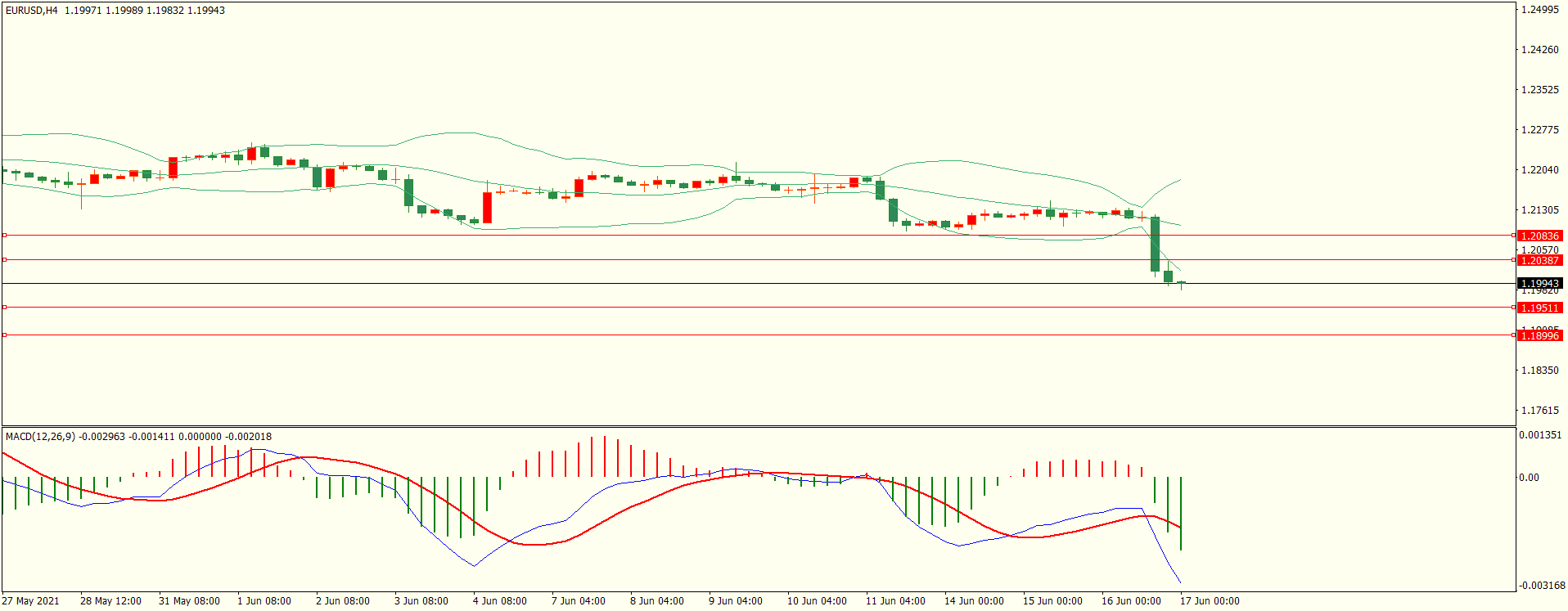Click the 1.24995 price axis value
1568x611 pixels.
[1539, 10]
